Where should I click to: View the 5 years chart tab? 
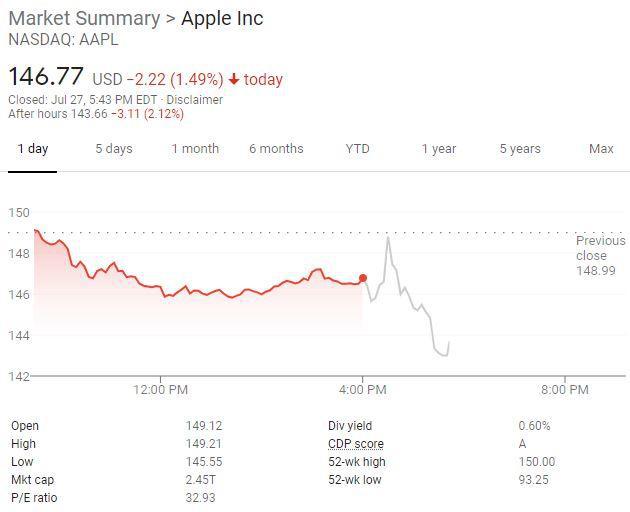point(520,149)
